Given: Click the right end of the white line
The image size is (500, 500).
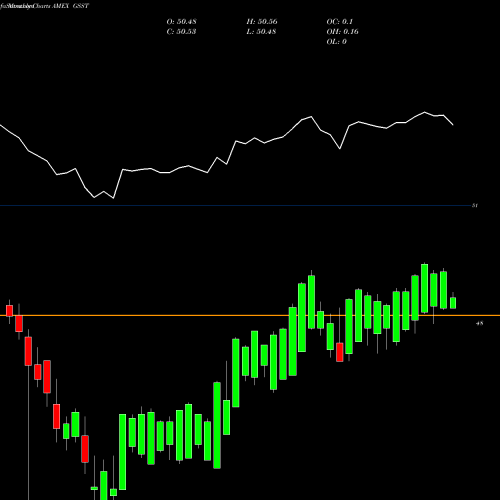Looking at the screenshot, I should [x=453, y=125].
